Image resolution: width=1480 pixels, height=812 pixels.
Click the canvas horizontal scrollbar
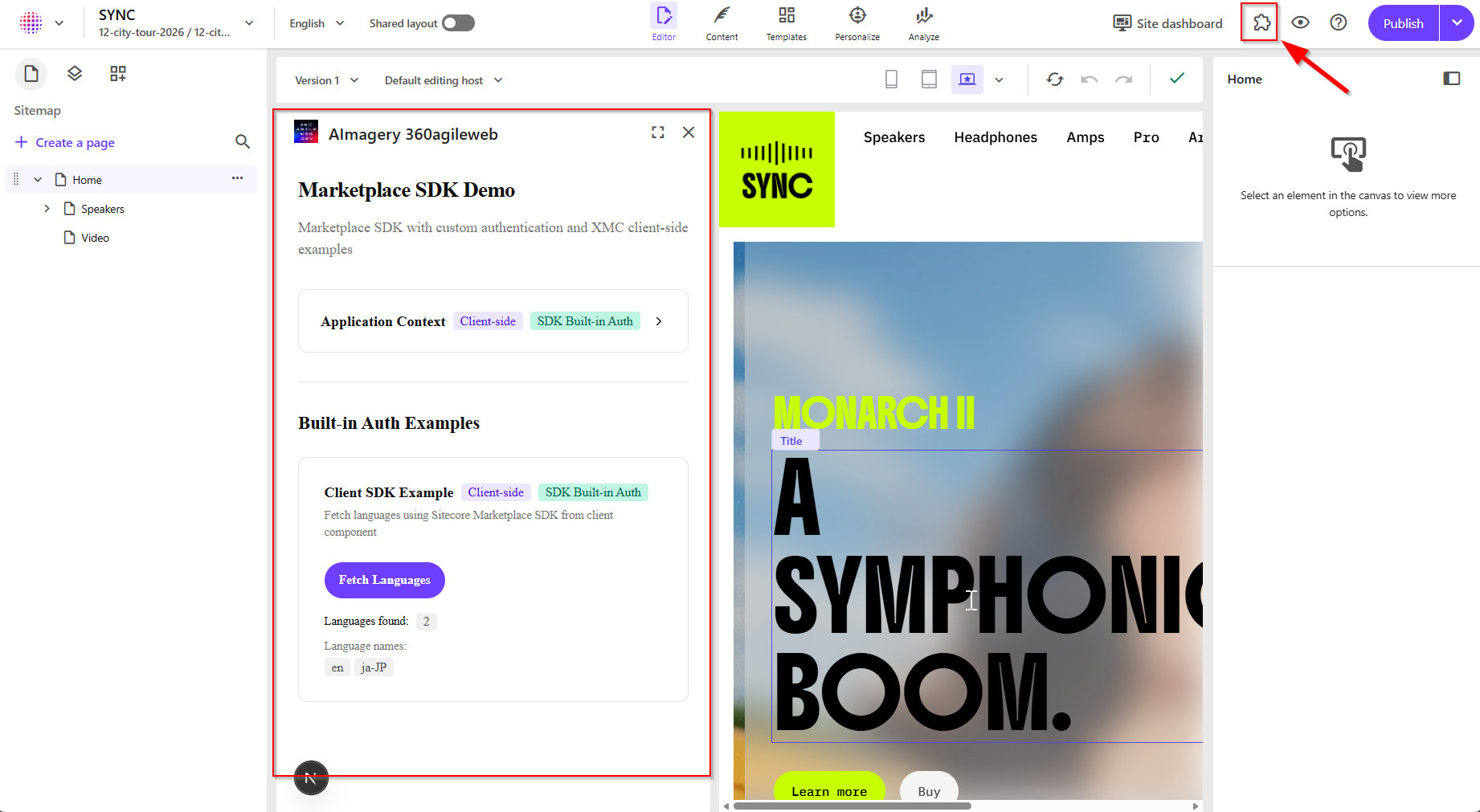click(852, 806)
